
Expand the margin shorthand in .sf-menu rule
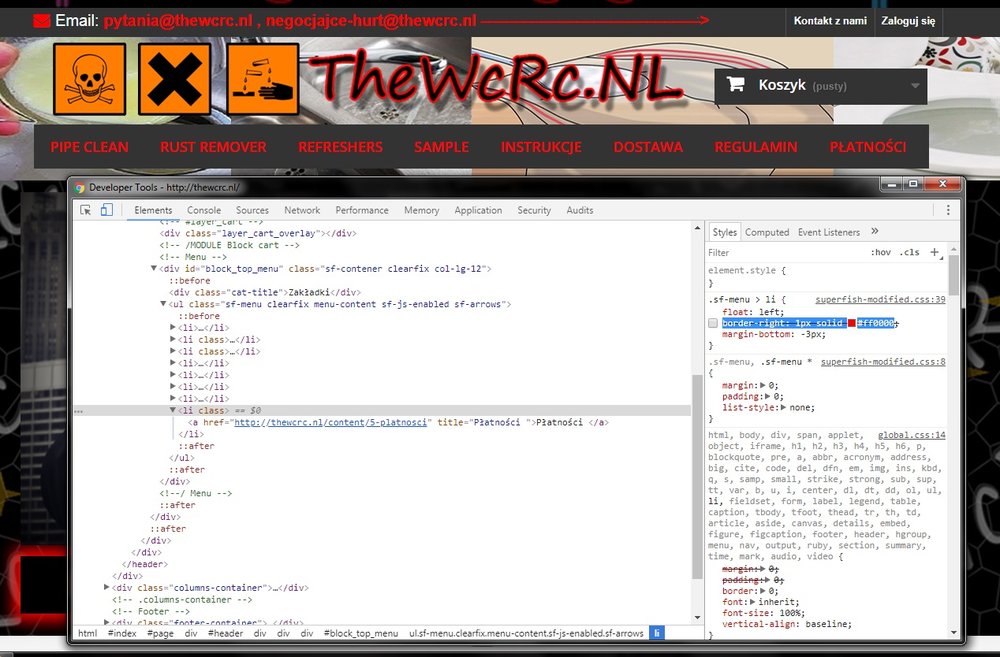(763, 385)
